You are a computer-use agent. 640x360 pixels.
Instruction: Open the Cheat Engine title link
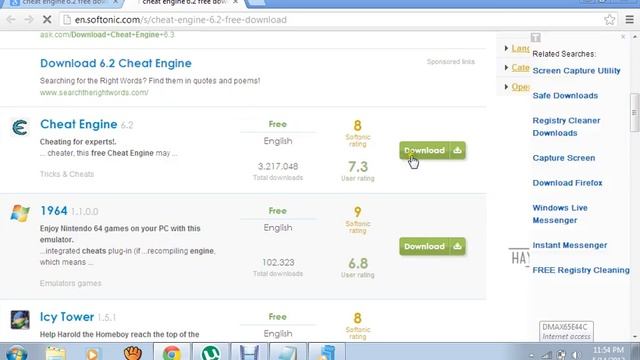pyautogui.click(x=78, y=124)
